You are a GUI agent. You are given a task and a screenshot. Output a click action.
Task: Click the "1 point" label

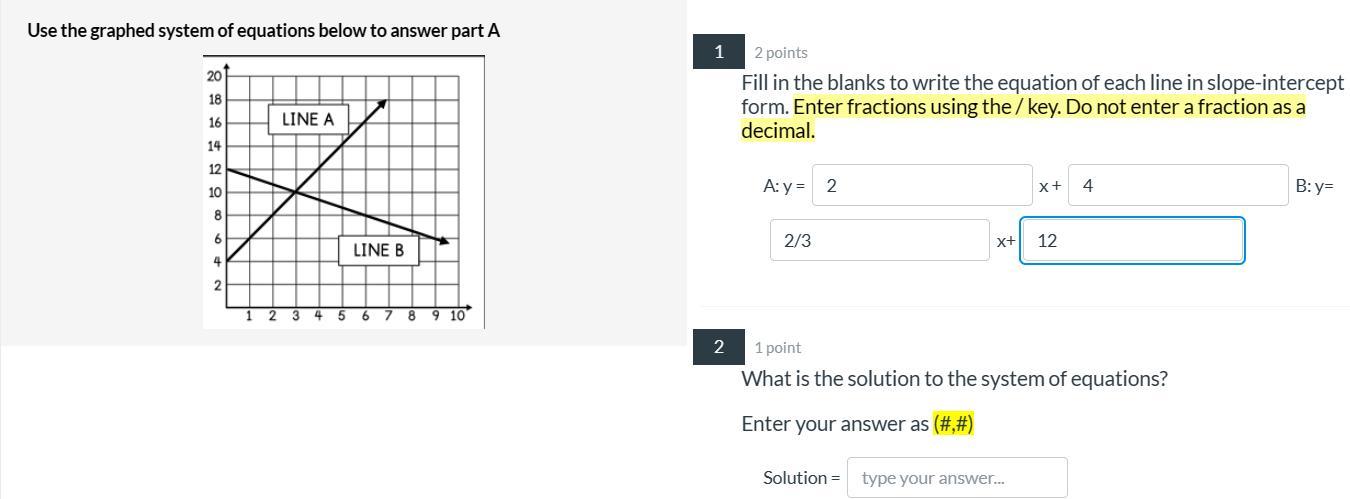(778, 348)
